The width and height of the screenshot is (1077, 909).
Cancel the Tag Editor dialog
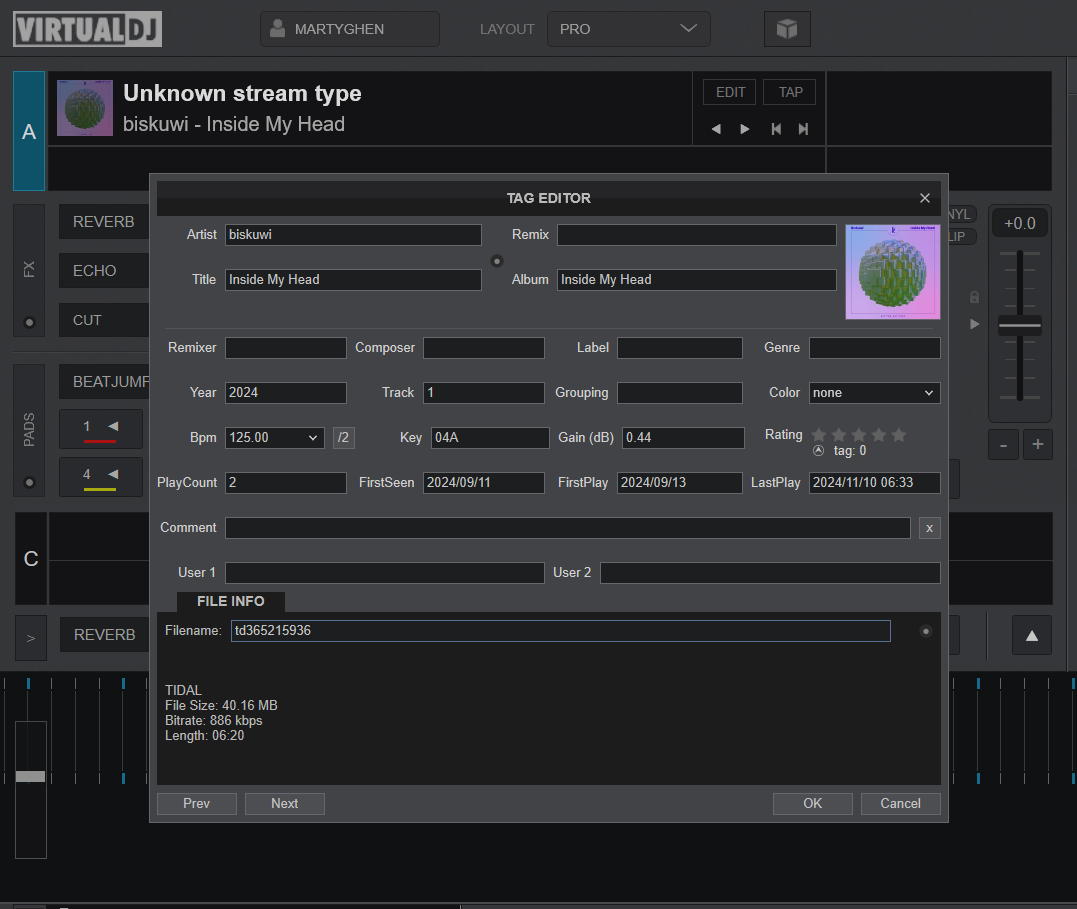pos(900,804)
